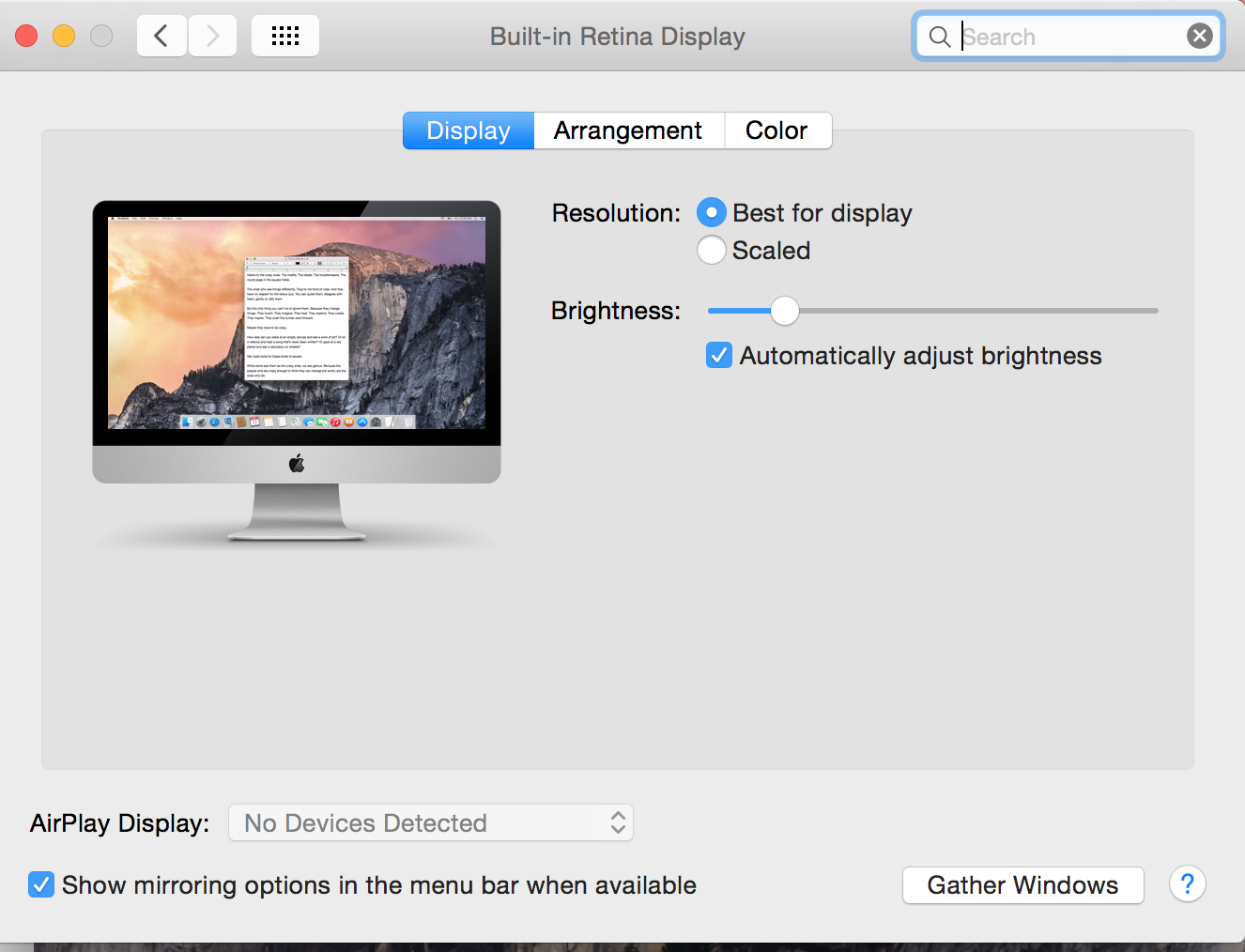Screen dimensions: 1245x952
Task: Click the iMac display preview image
Action: [297, 373]
